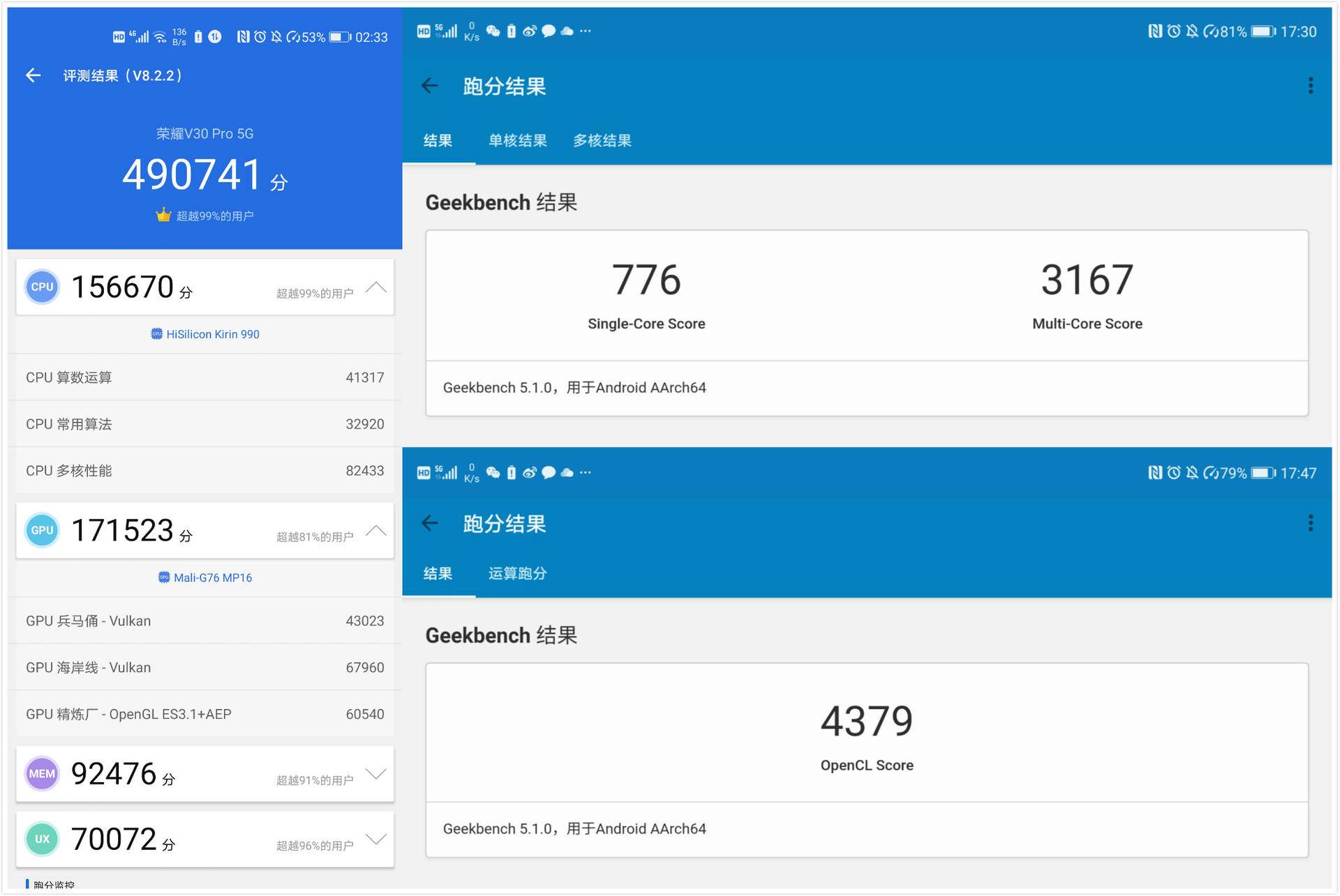
Task: Tap Geekbench 5.1.0 version text under Single-Core score
Action: tap(574, 387)
